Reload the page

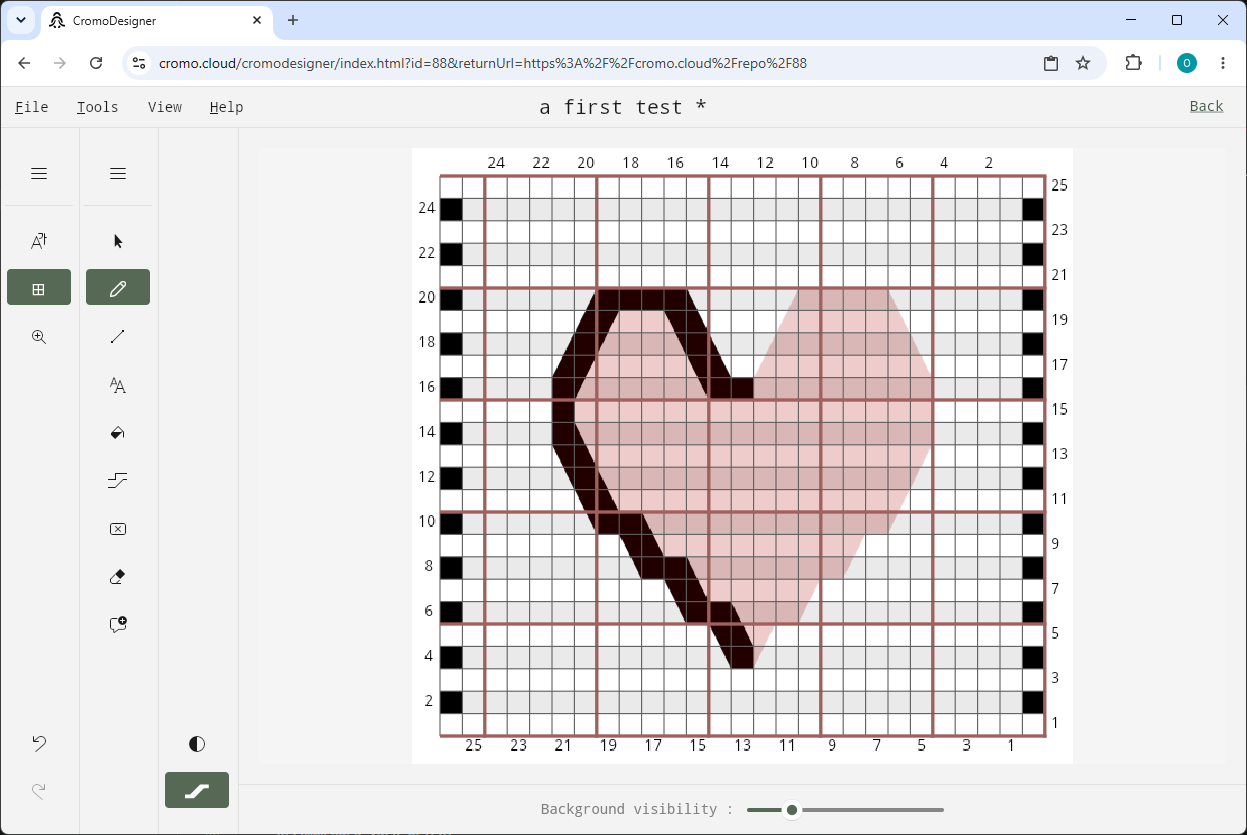coord(96,63)
